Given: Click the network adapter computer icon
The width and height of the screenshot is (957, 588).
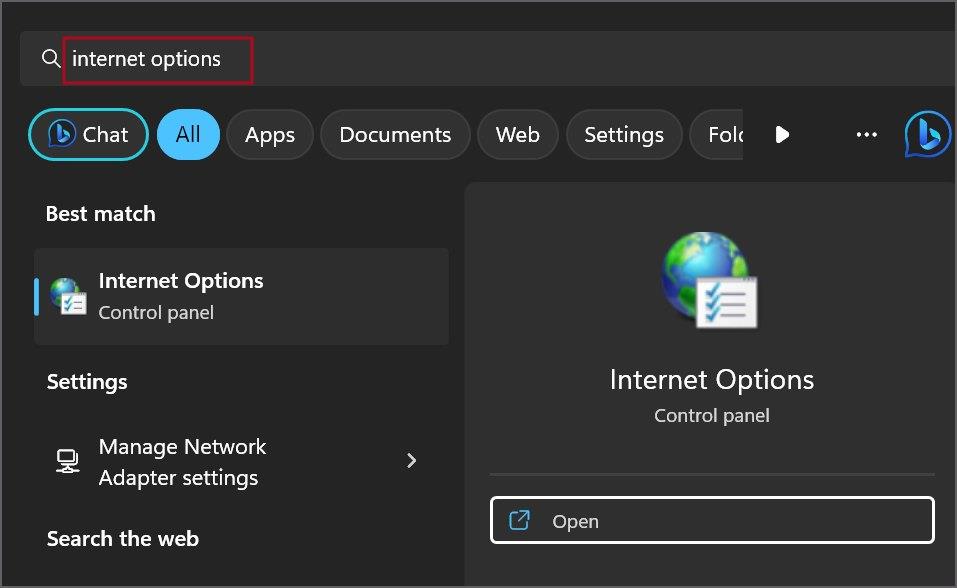Looking at the screenshot, I should [x=67, y=461].
